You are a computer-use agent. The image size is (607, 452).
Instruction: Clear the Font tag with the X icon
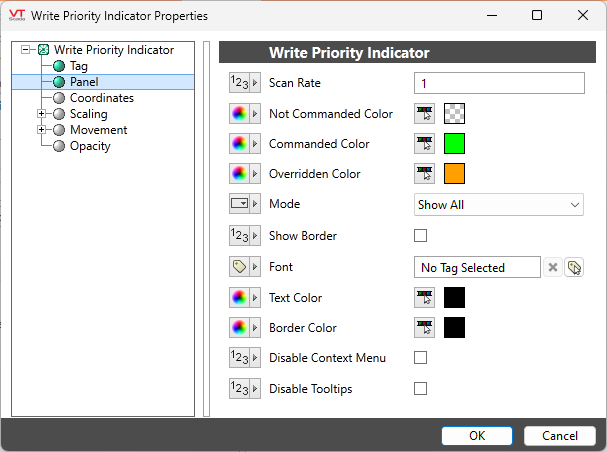[553, 267]
